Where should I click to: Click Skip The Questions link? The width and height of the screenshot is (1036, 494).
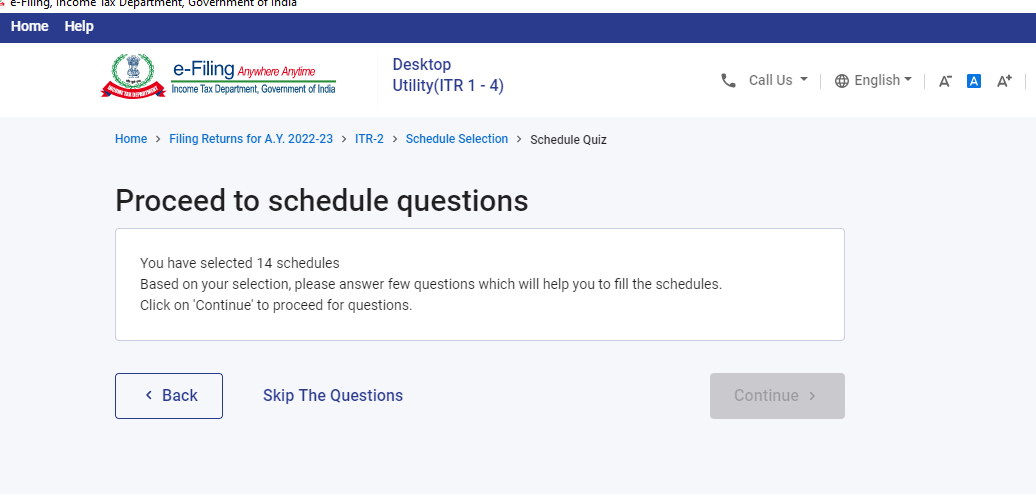coord(332,396)
